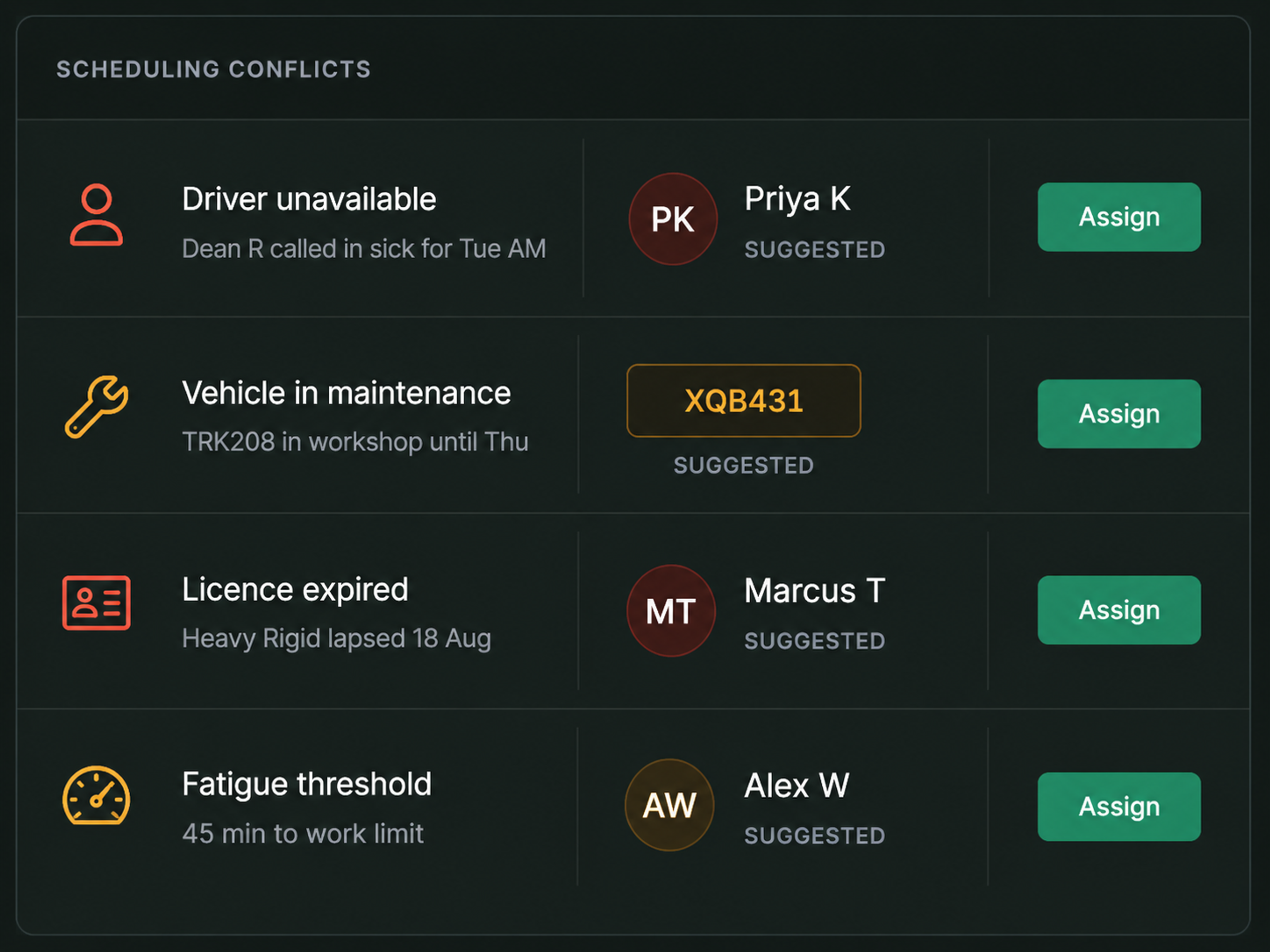
Task: Click the Marcus T name
Action: 815,591
